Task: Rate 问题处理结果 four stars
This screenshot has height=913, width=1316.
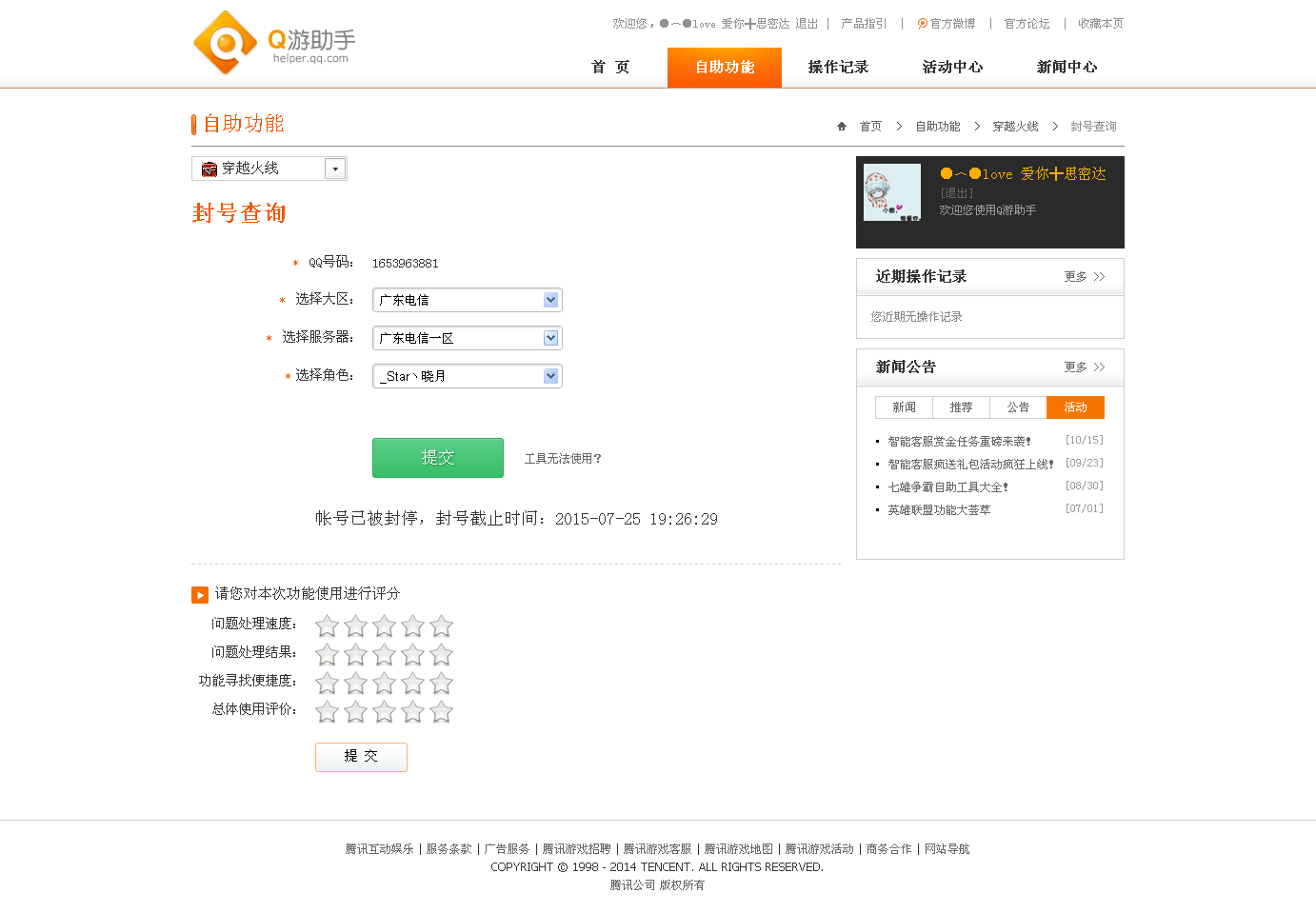Action: pos(412,654)
